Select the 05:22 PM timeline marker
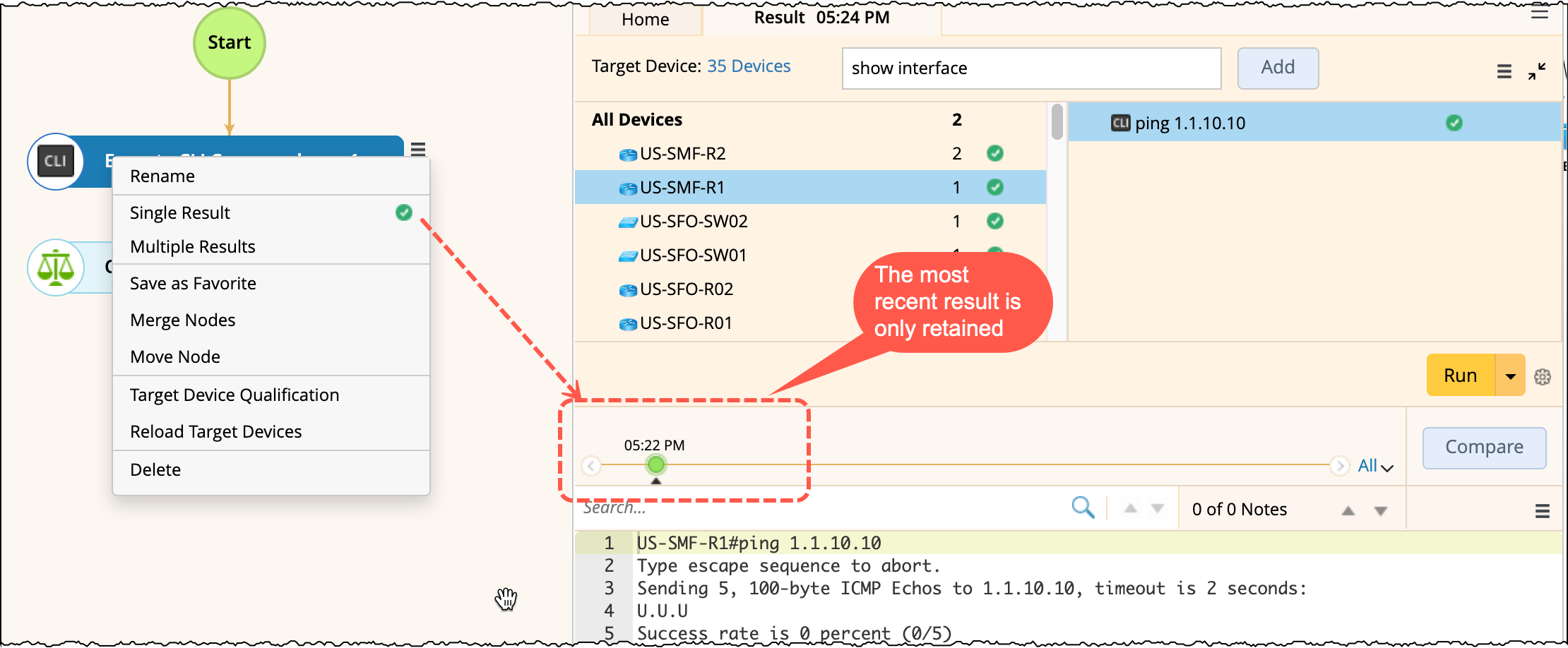Screen dimensions: 1568x648 point(655,464)
